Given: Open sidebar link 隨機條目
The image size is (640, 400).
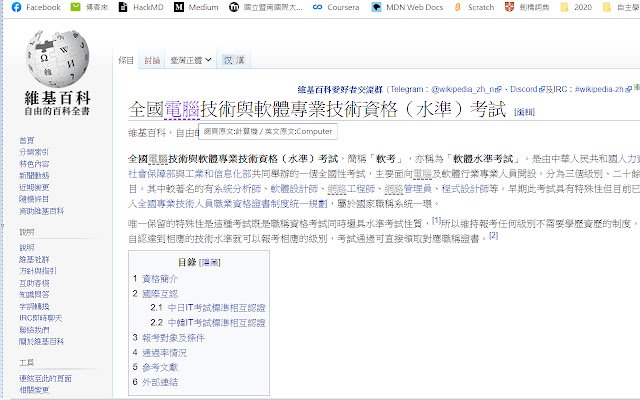Looking at the screenshot, I should click(x=34, y=199).
